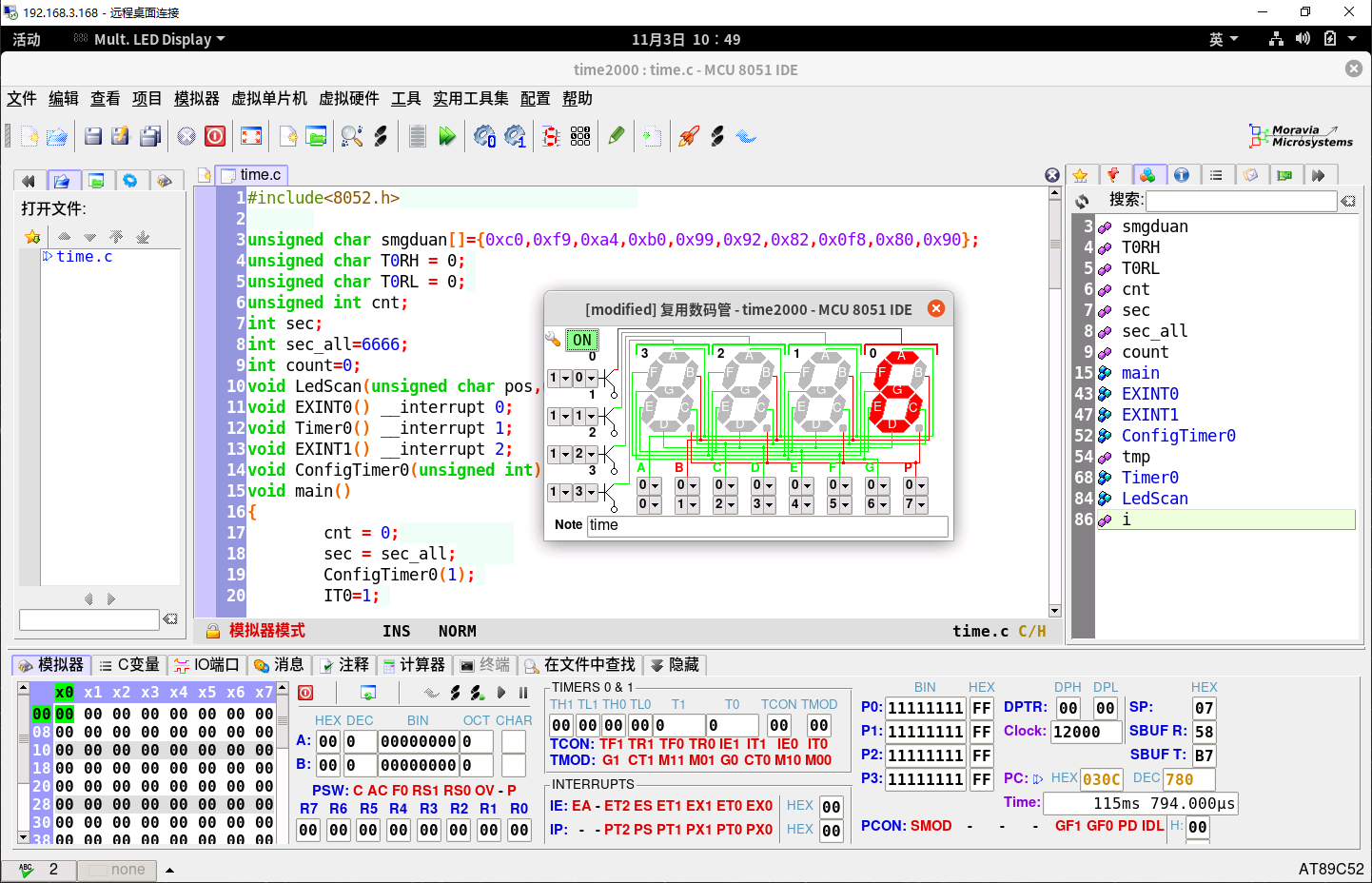This screenshot has width=1372, height=883.
Task: Switch to the C变量 tab
Action: coord(130,665)
